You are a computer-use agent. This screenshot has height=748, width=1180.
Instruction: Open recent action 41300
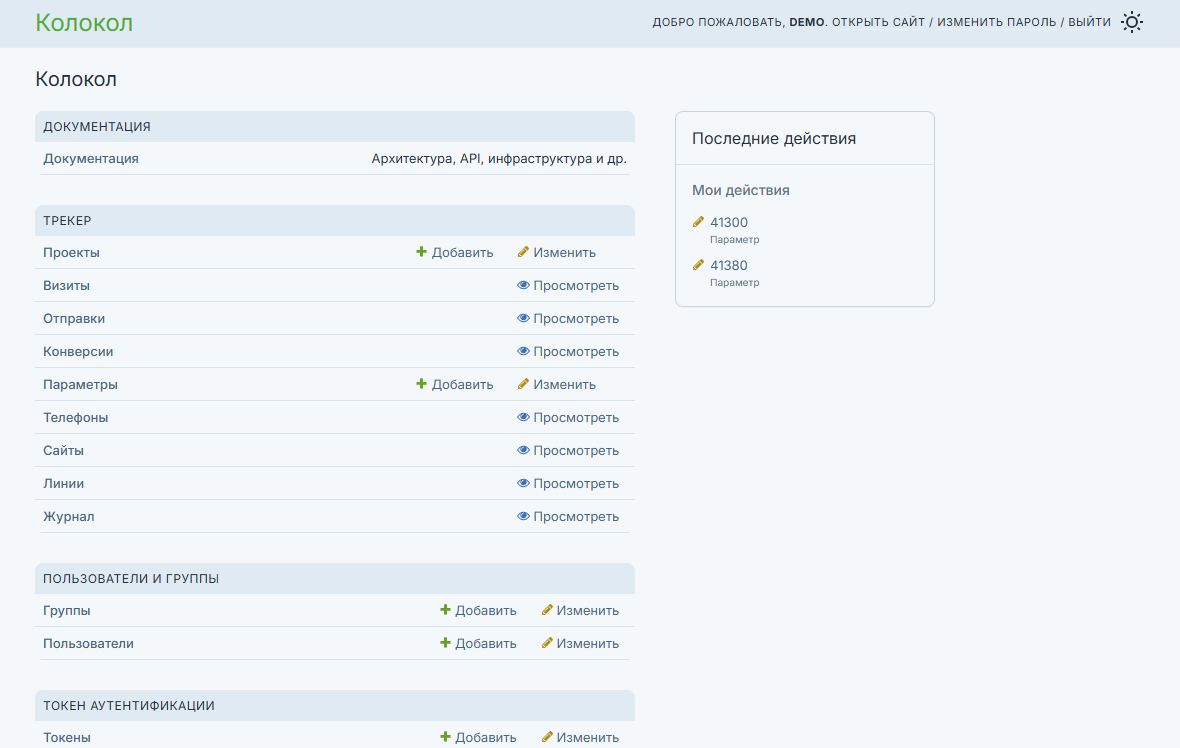point(729,223)
